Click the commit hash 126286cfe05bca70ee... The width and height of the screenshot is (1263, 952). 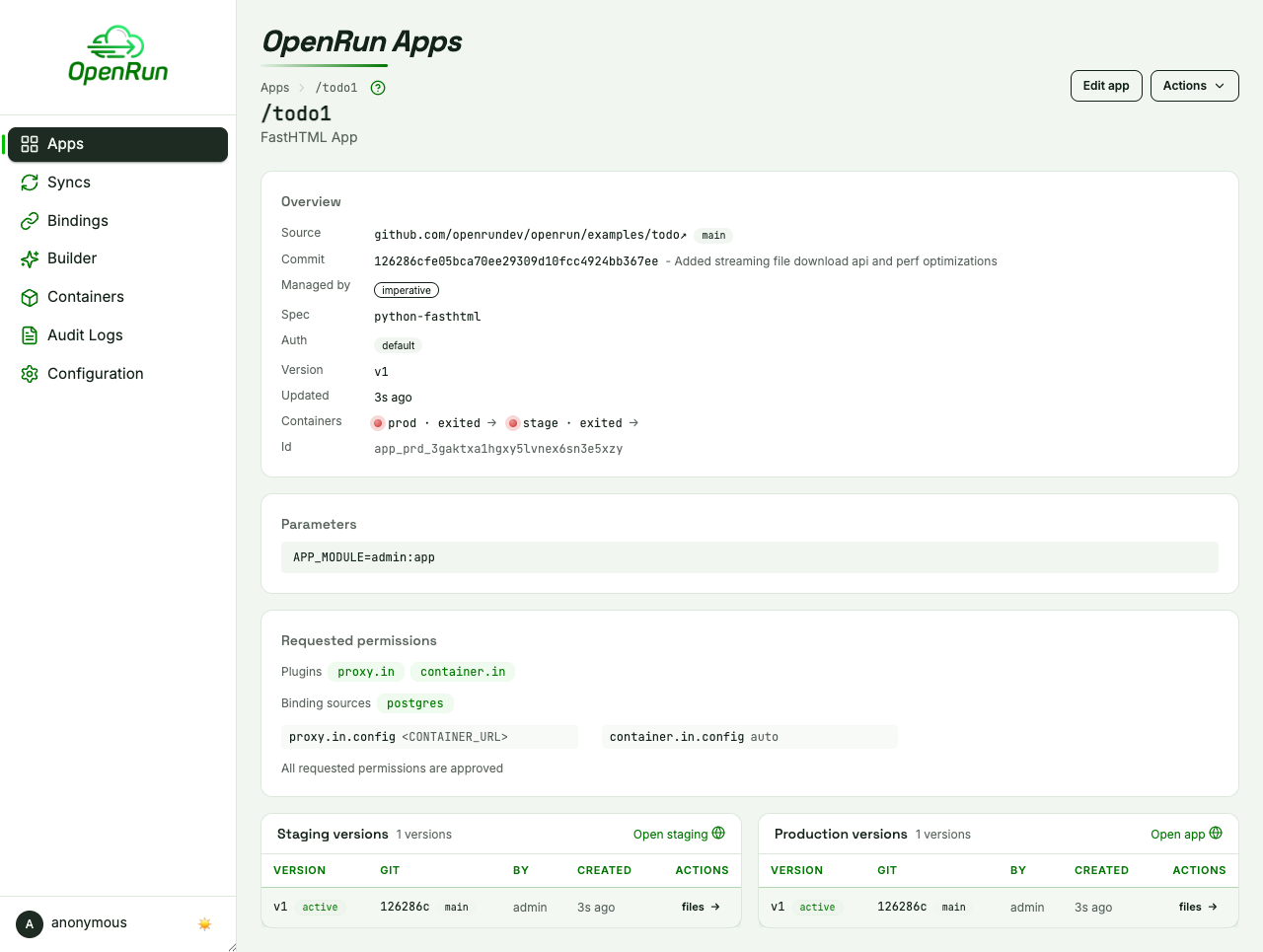tap(516, 261)
